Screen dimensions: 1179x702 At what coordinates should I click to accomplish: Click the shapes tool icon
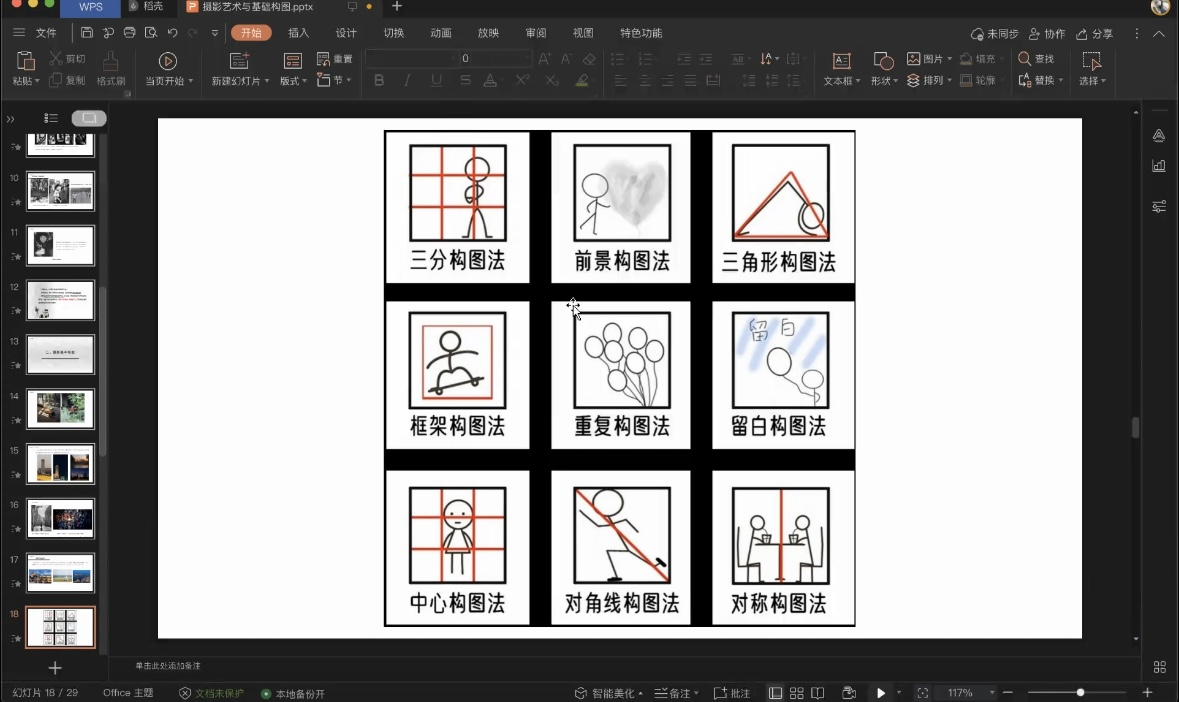pos(883,61)
